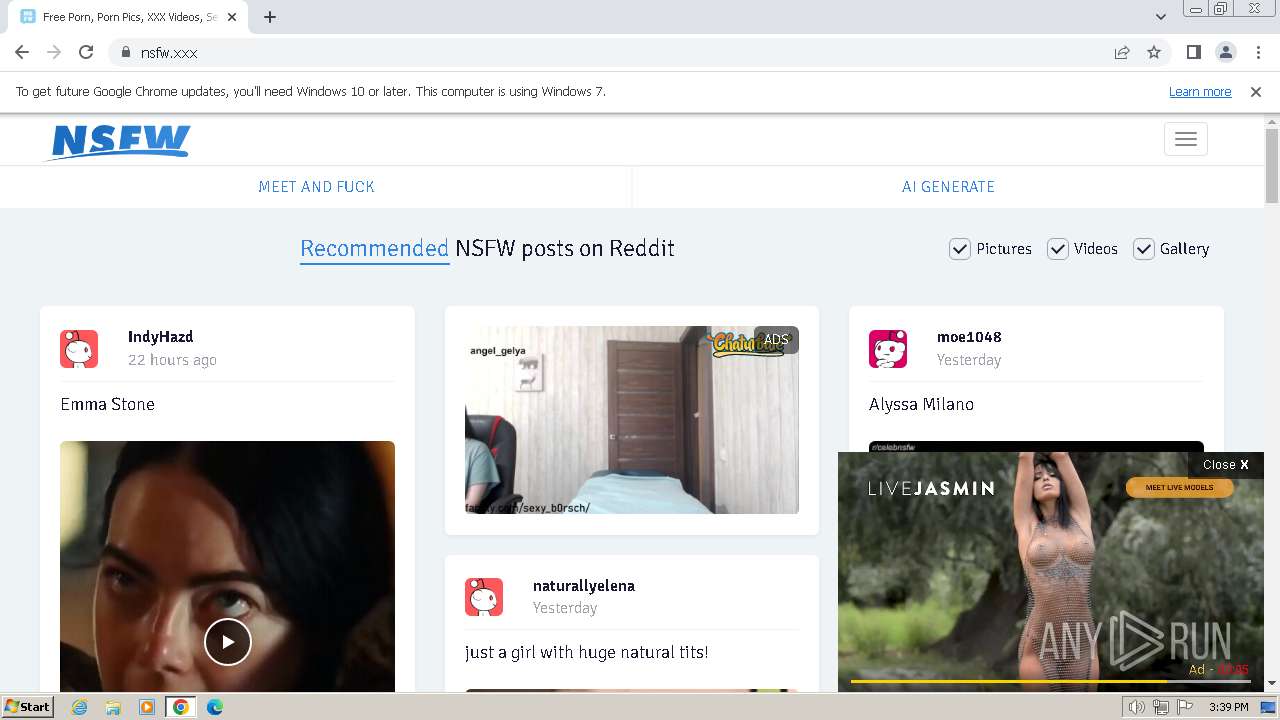Viewport: 1280px width, 720px height.
Task: Click the Yesterday timestamp under moe1048
Action: [969, 360]
